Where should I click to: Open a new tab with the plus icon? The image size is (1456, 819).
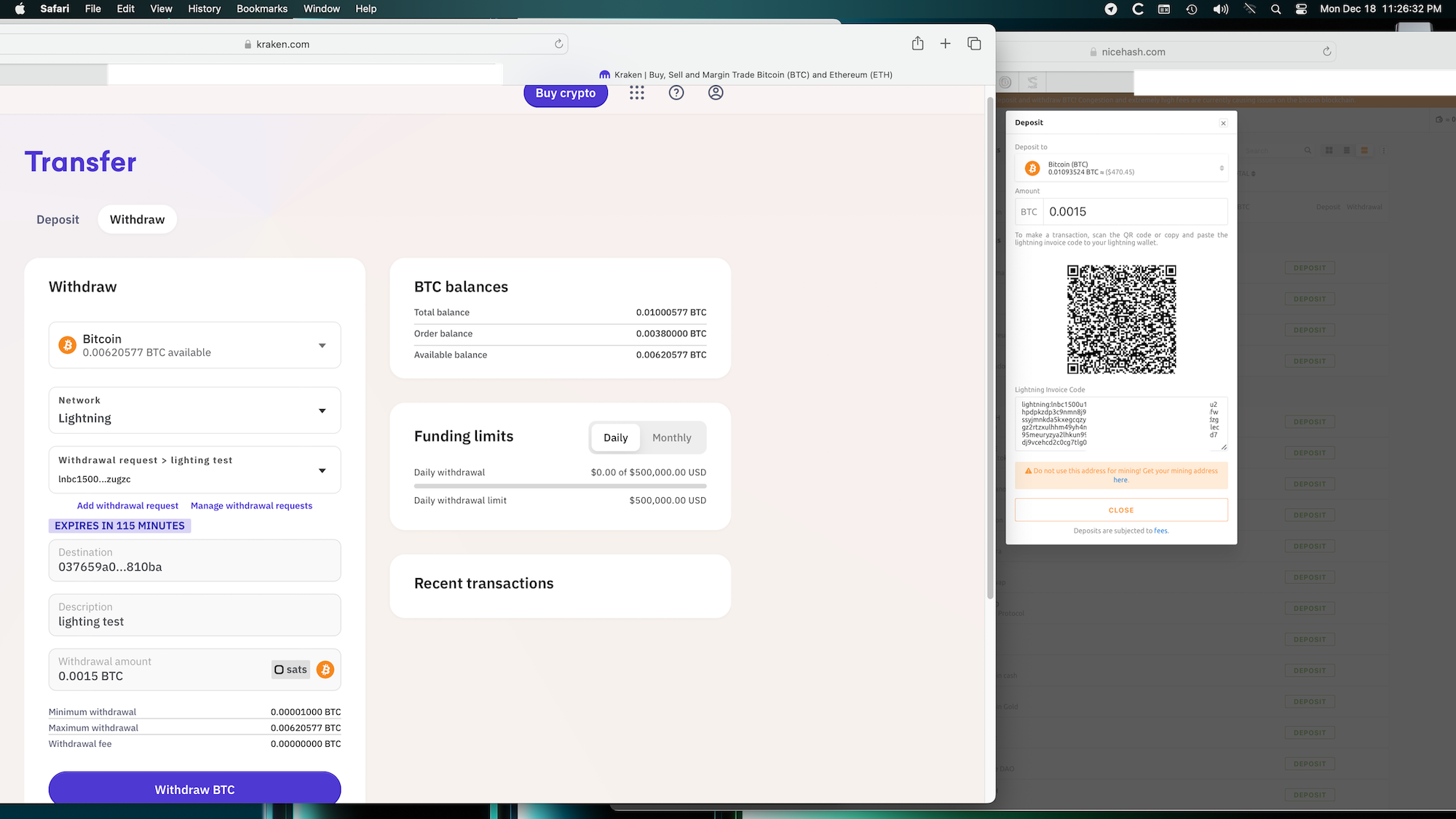945,44
